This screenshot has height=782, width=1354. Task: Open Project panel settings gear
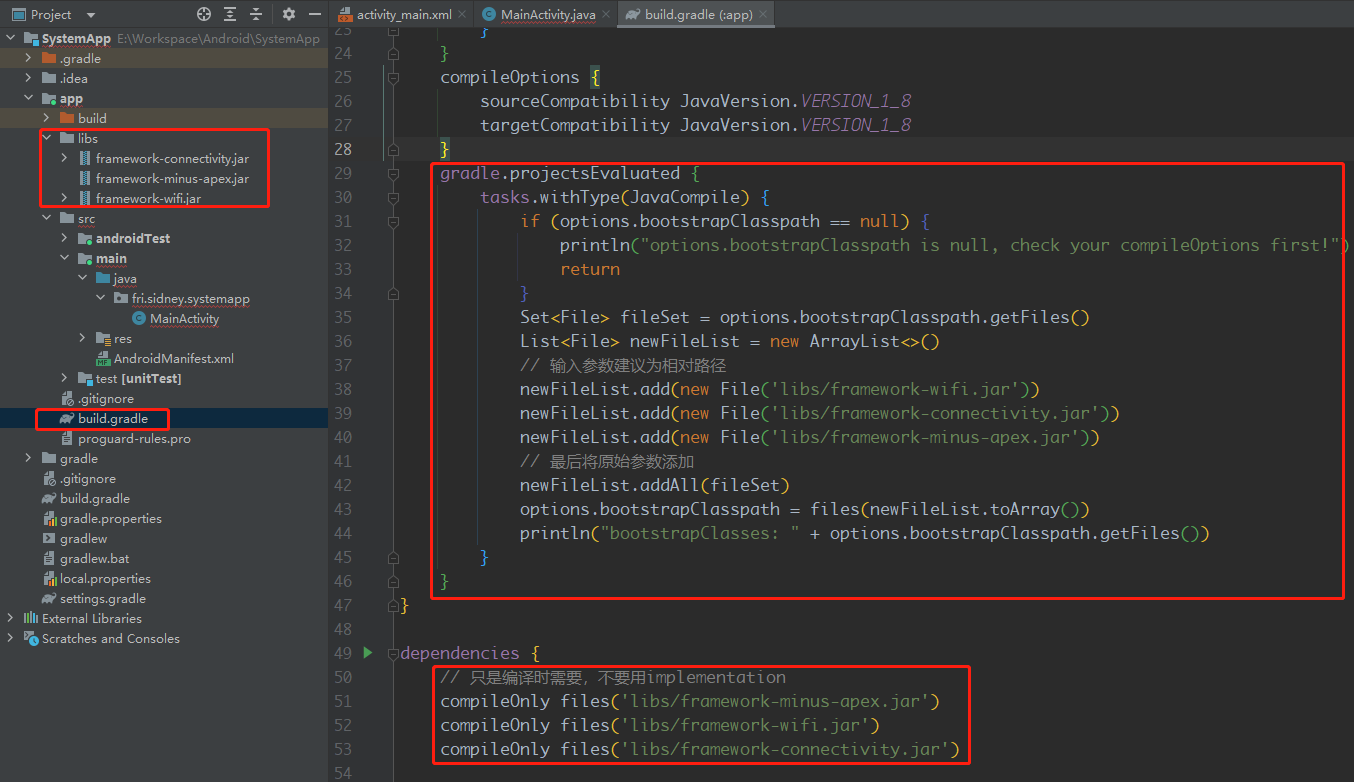click(289, 14)
